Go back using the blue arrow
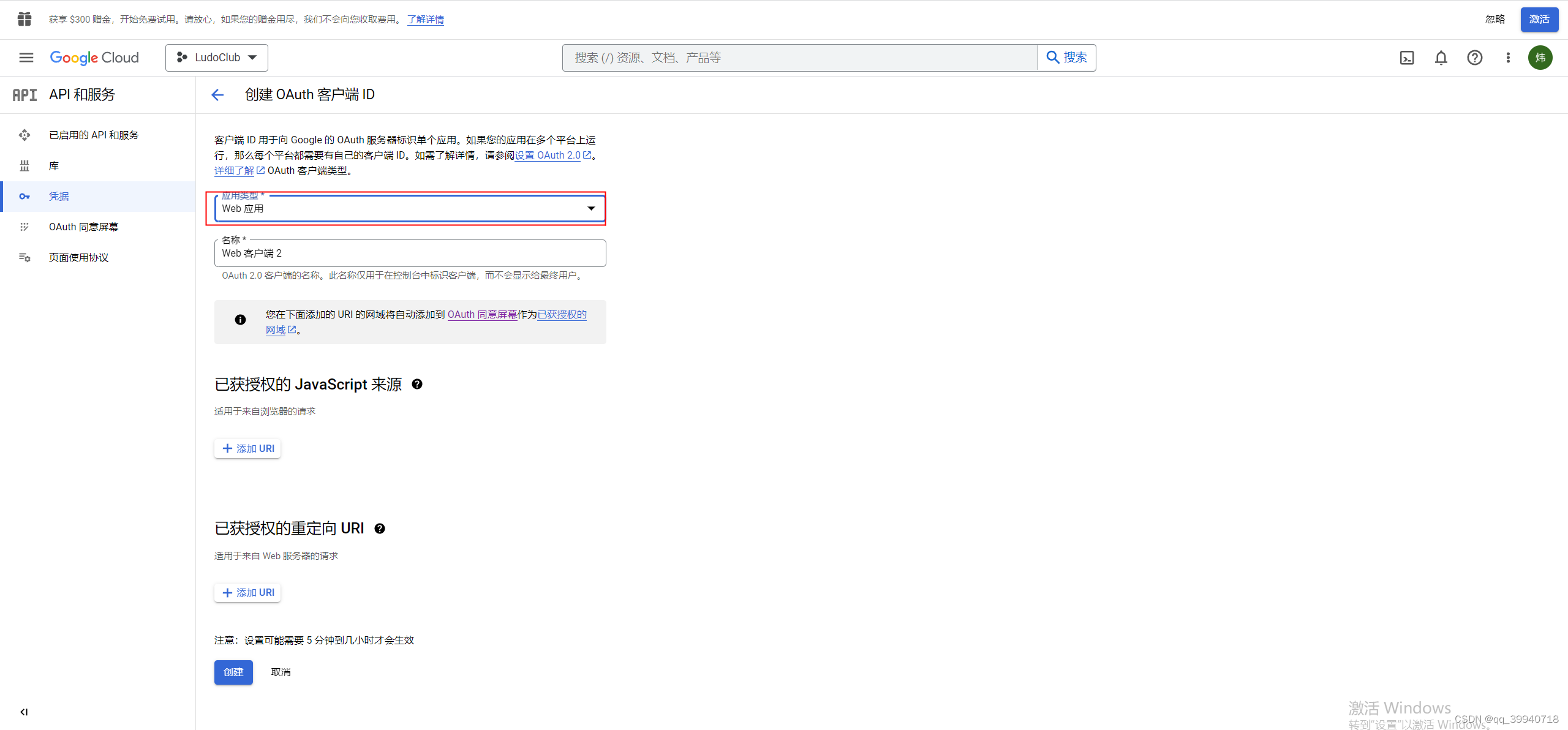The image size is (1568, 730). pos(217,95)
